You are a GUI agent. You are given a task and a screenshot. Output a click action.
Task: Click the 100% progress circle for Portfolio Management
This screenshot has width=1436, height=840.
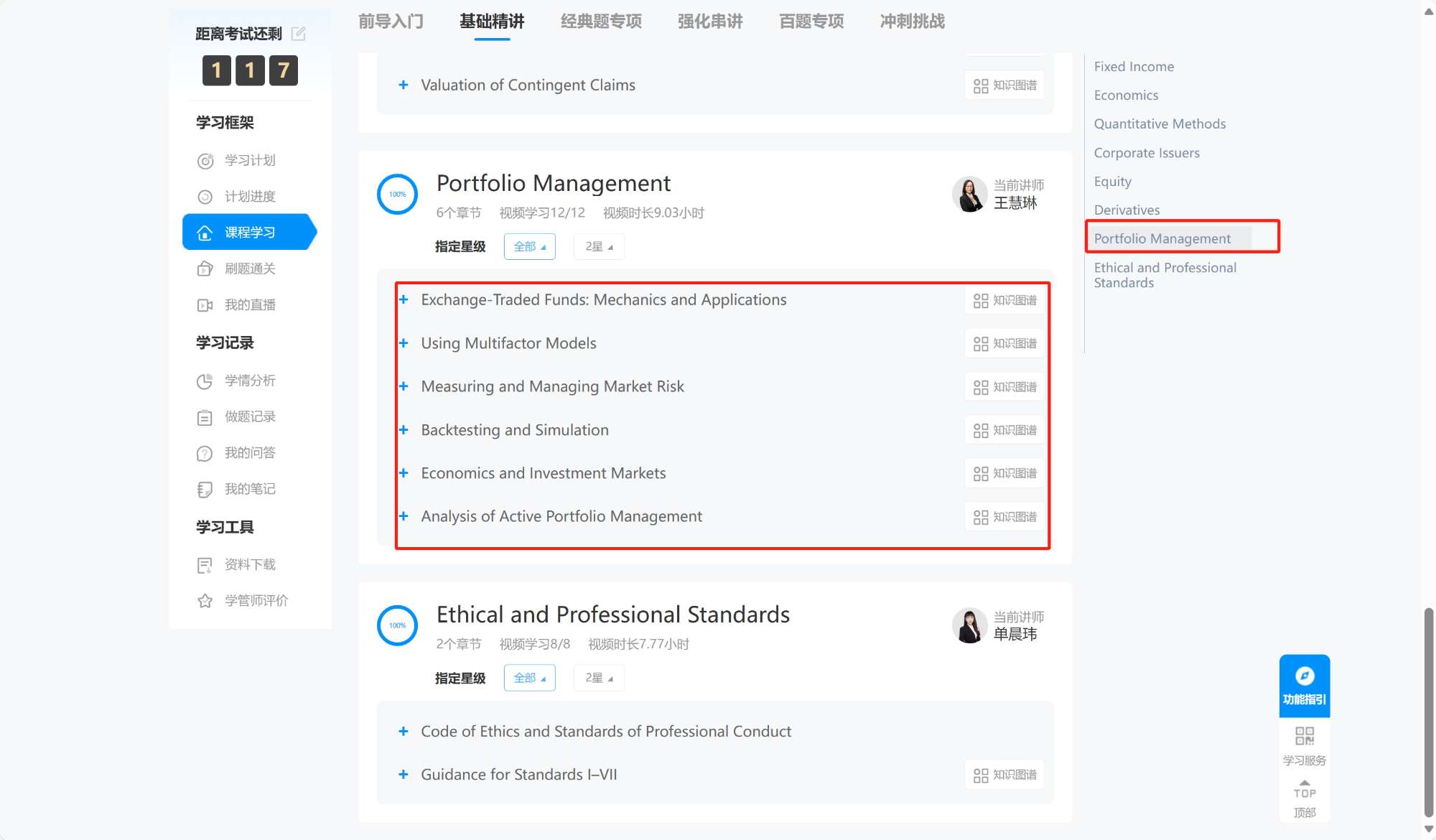tap(397, 195)
